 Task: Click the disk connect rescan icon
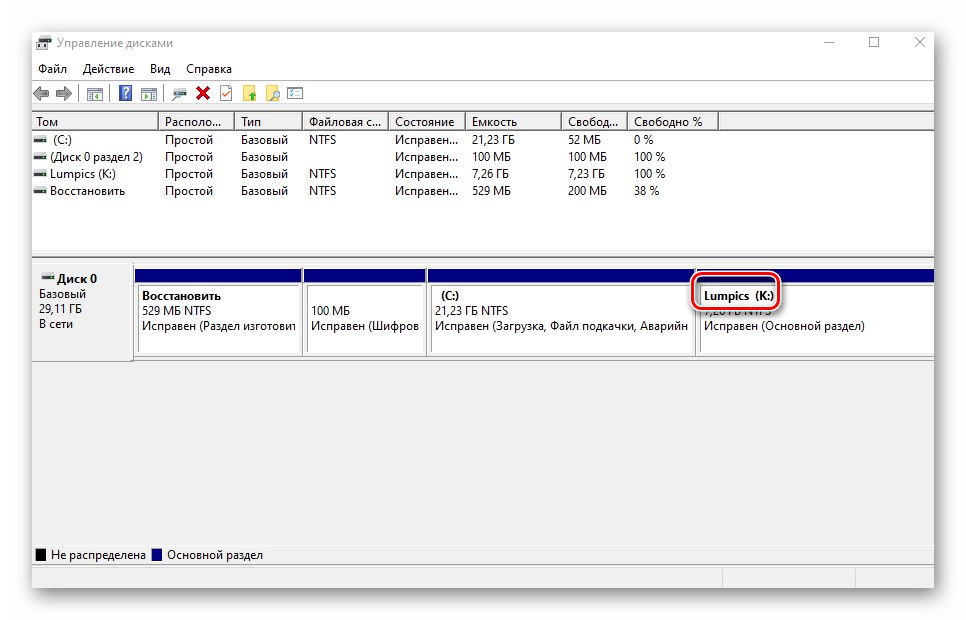179,94
